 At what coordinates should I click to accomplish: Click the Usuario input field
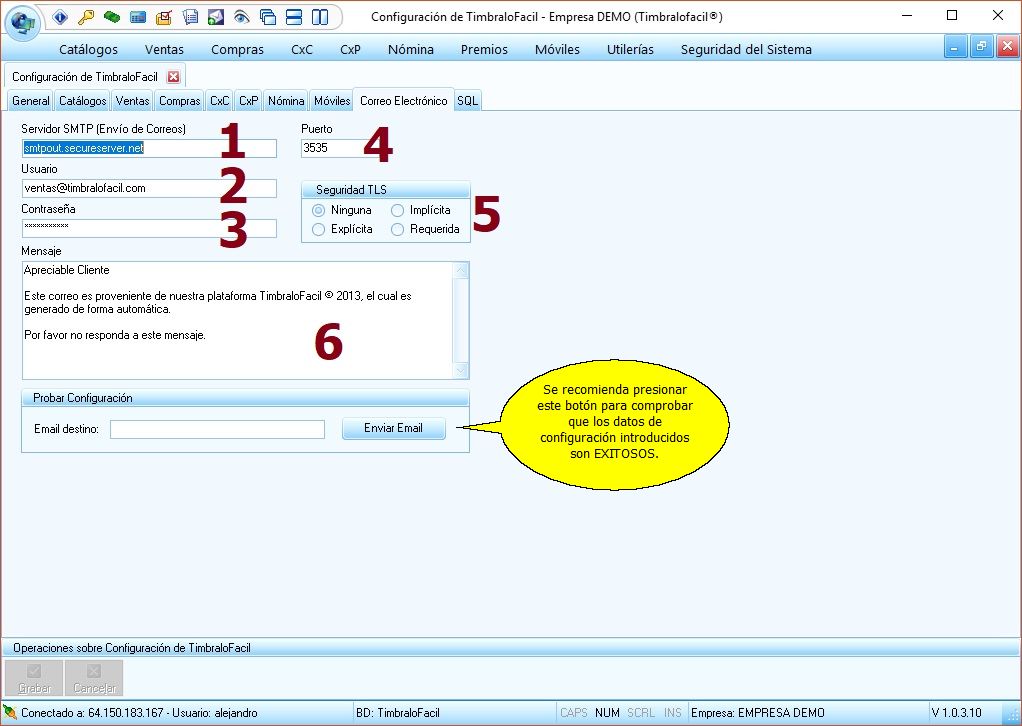(x=149, y=188)
